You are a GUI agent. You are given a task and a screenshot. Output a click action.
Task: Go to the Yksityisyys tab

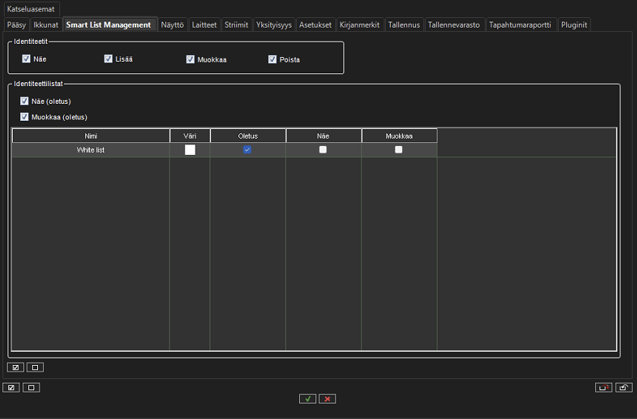(274, 25)
